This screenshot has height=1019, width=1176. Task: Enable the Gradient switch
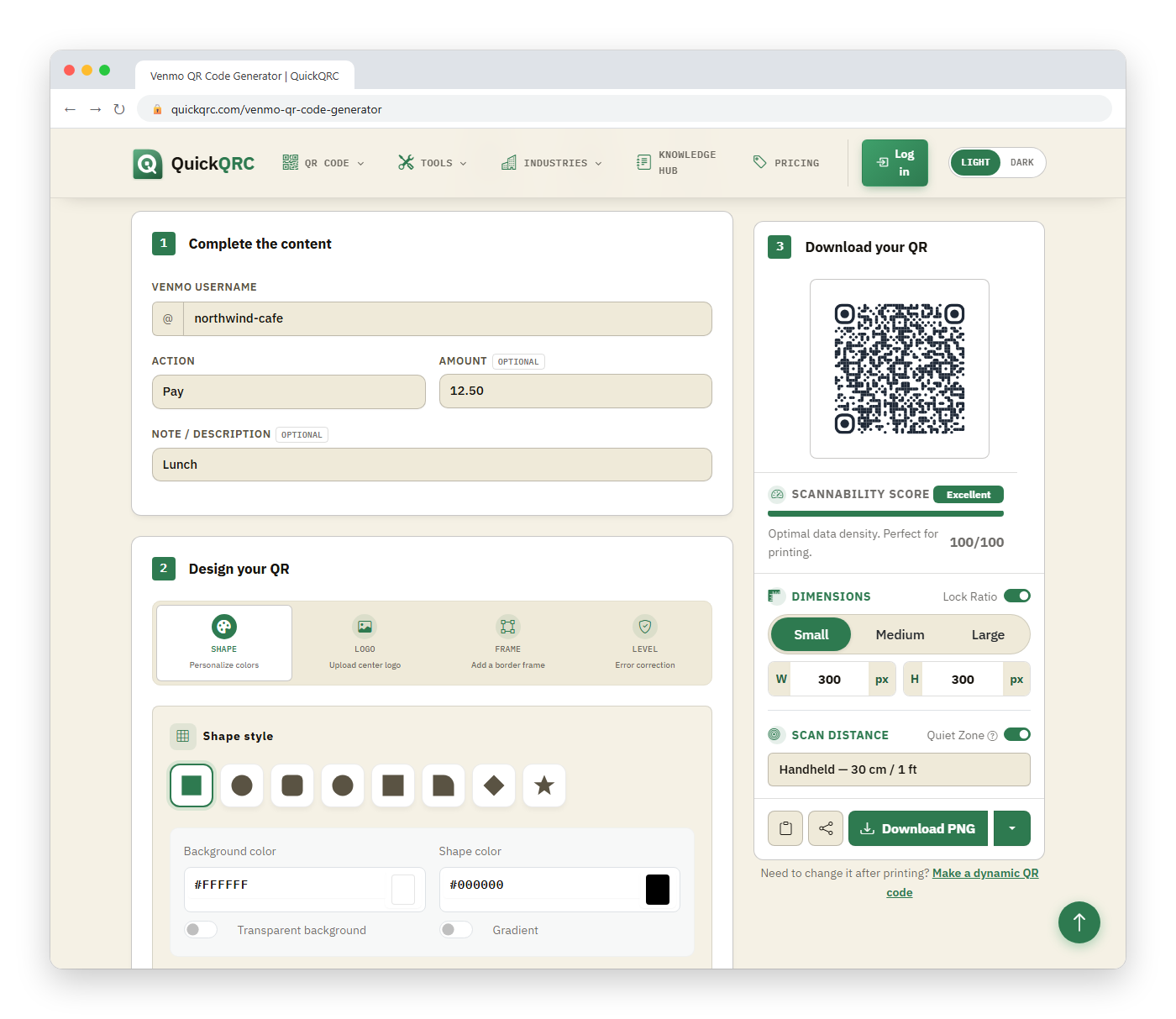click(x=456, y=929)
